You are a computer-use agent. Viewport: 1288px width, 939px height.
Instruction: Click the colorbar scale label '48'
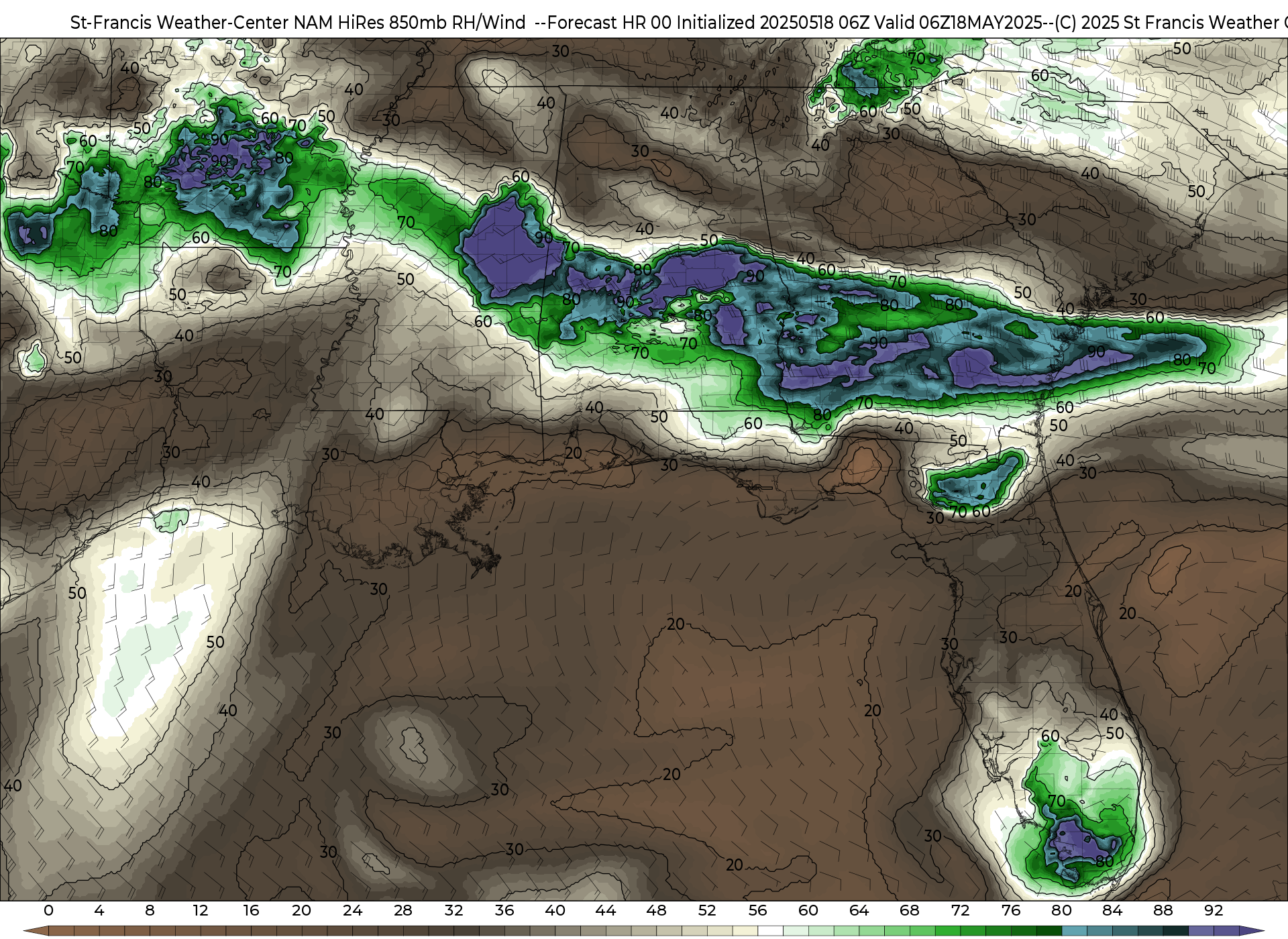click(x=656, y=910)
